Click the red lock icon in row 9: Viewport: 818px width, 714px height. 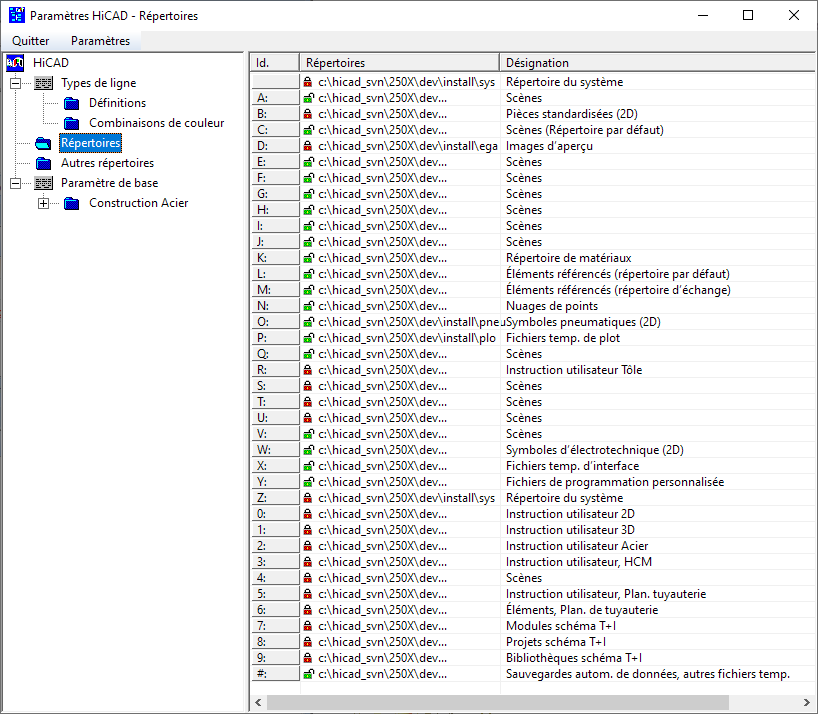tap(308, 658)
